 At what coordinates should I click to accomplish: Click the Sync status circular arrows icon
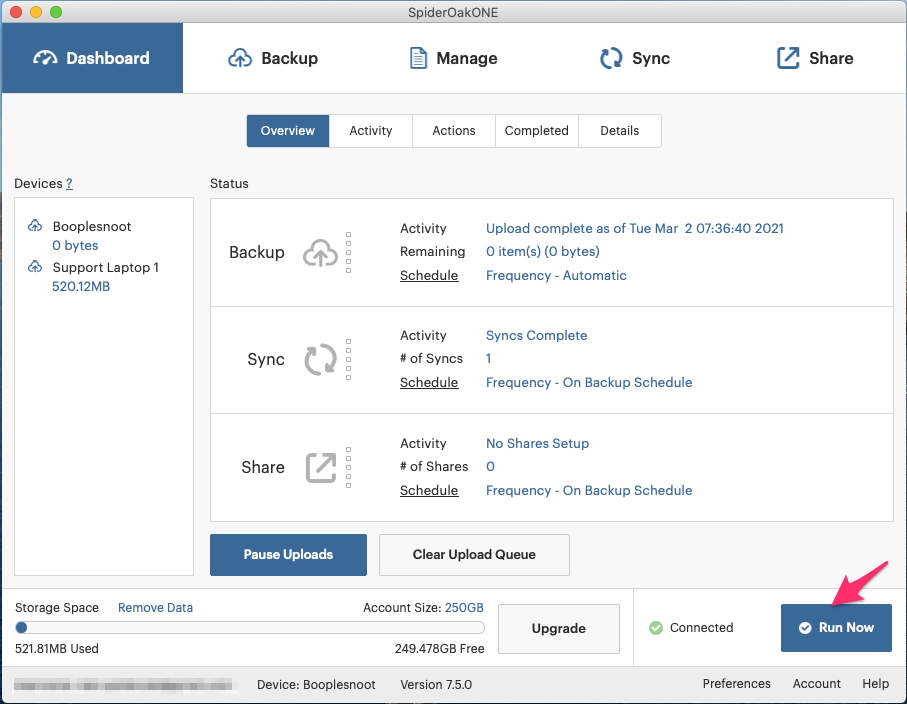click(320, 360)
